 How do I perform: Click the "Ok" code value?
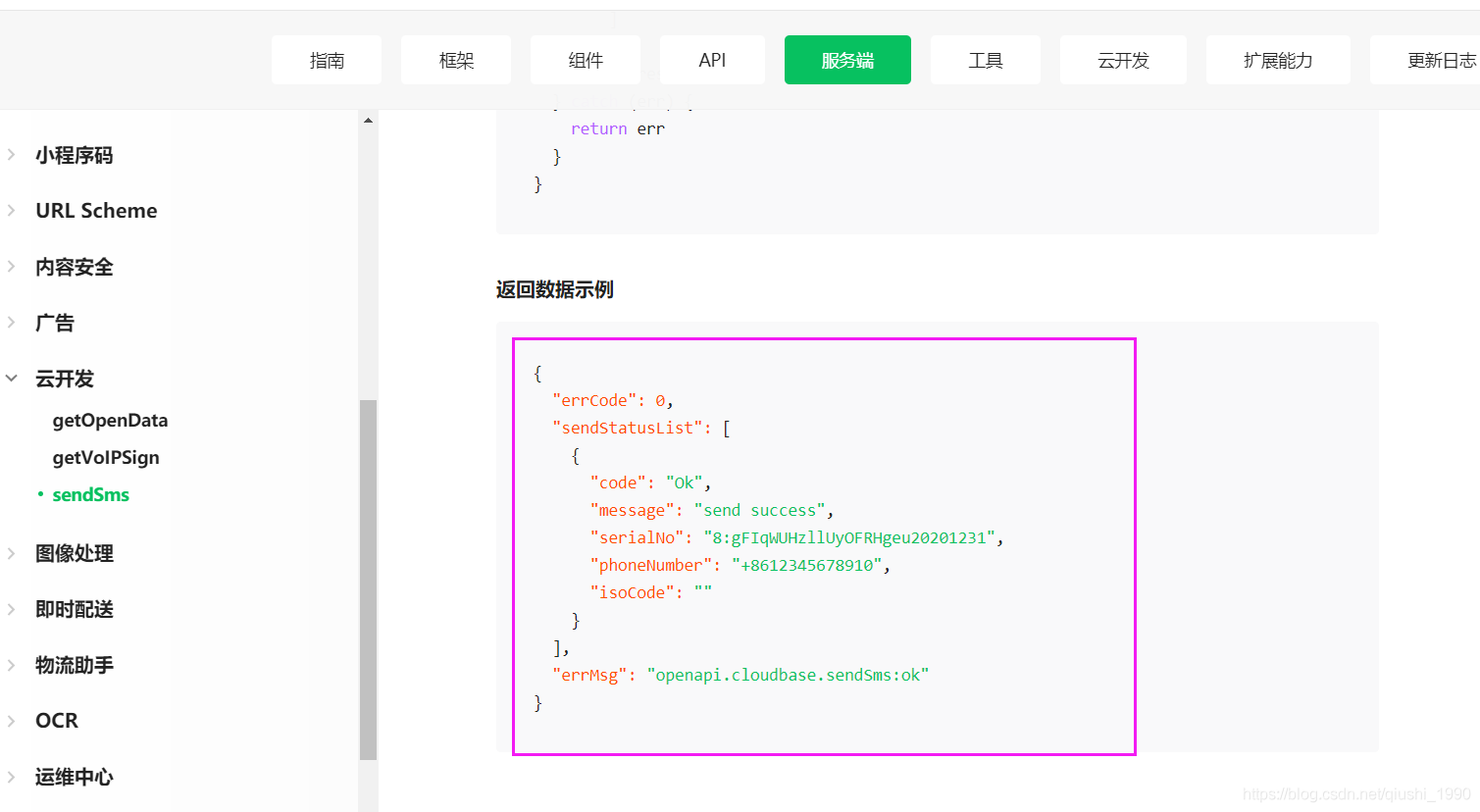[x=685, y=482]
